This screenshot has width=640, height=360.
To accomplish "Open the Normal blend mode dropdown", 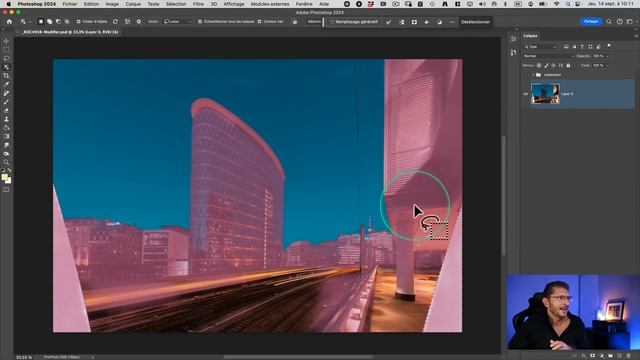I will (549, 56).
